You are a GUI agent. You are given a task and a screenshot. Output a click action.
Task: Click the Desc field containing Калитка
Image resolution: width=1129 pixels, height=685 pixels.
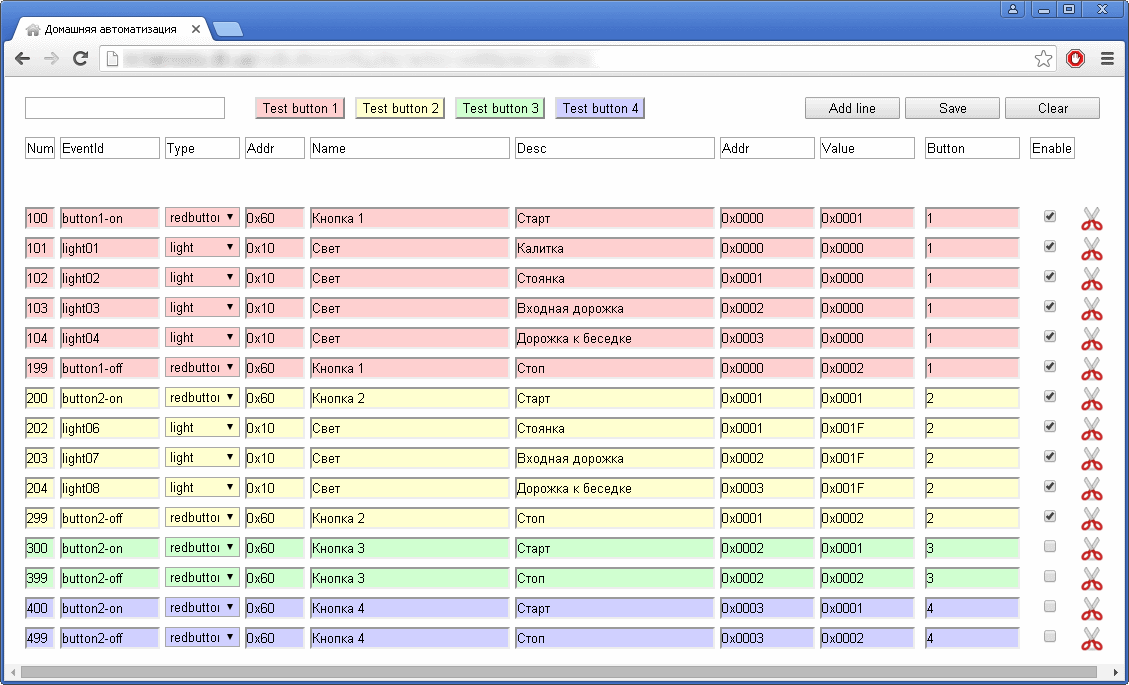[x=615, y=249]
